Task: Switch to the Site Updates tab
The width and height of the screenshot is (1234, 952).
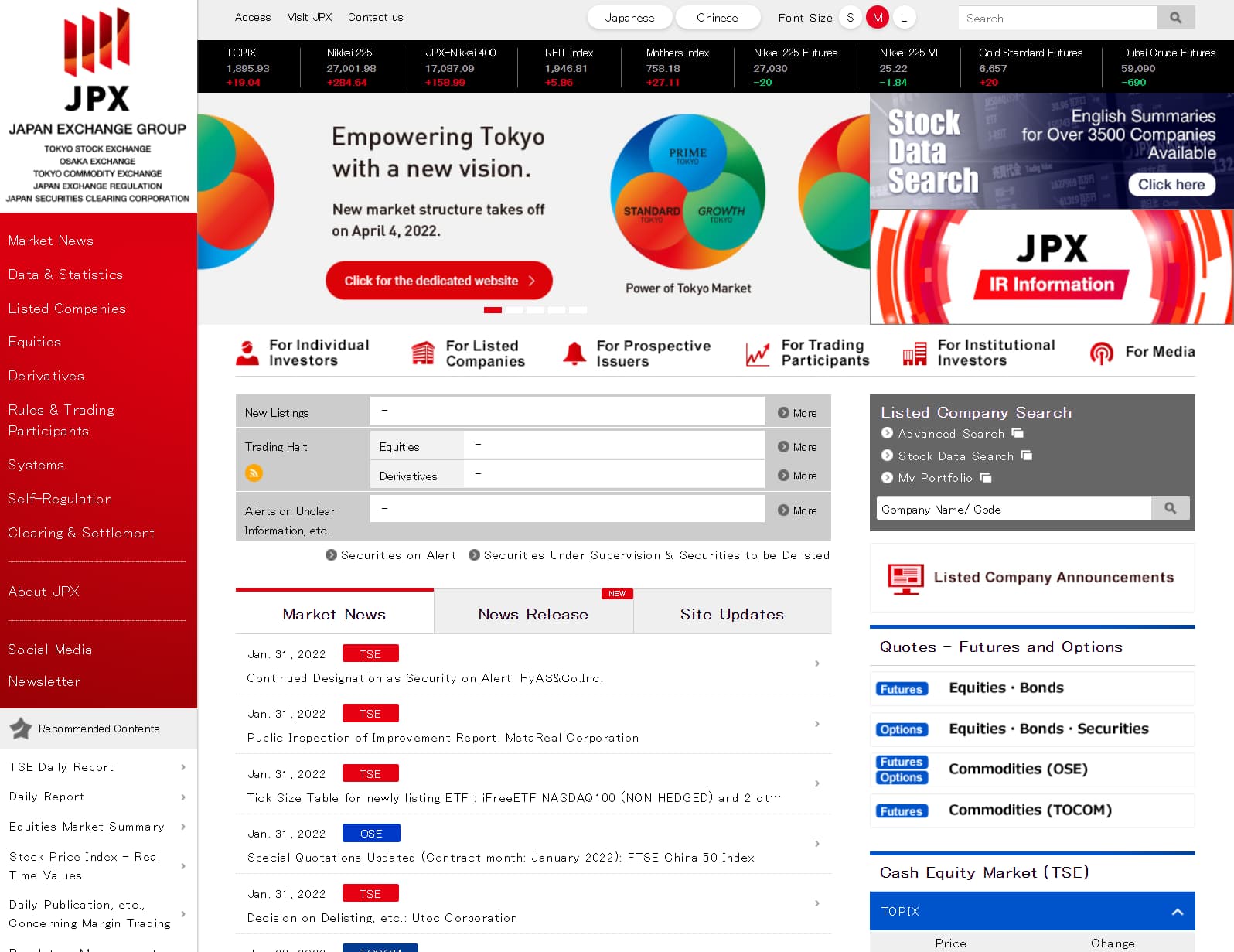Action: pos(732,612)
